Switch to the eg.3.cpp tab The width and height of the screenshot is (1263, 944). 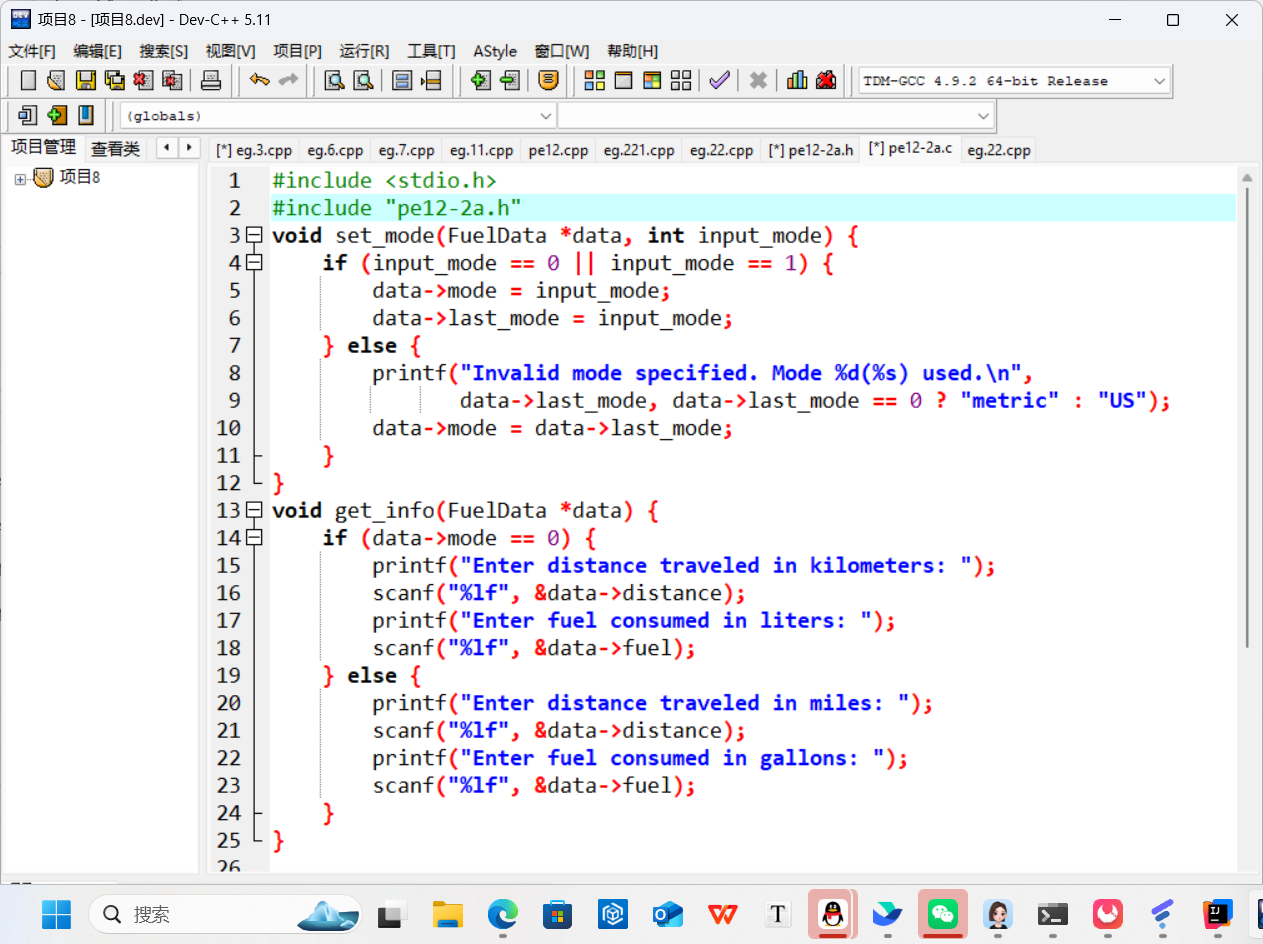point(254,150)
